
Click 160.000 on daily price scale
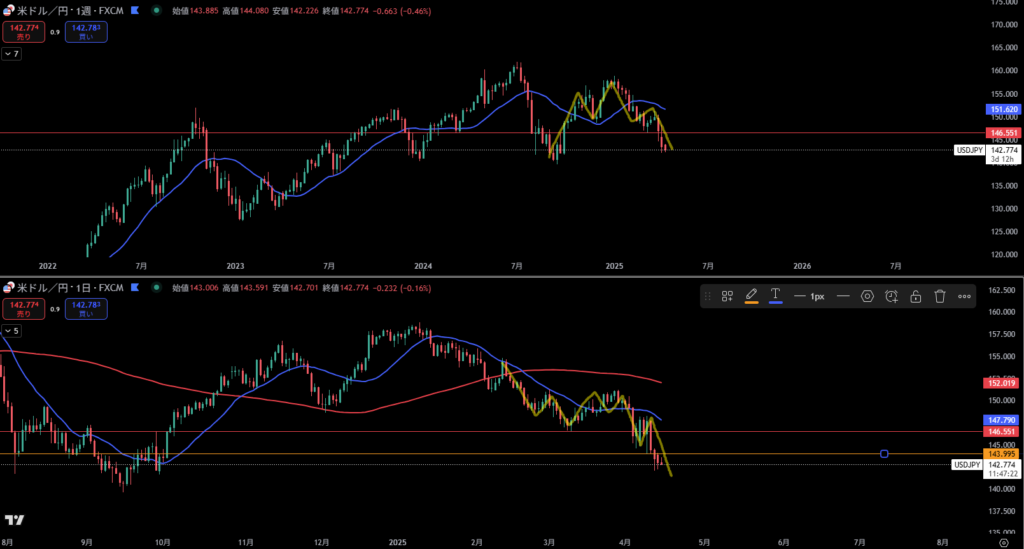(1002, 312)
